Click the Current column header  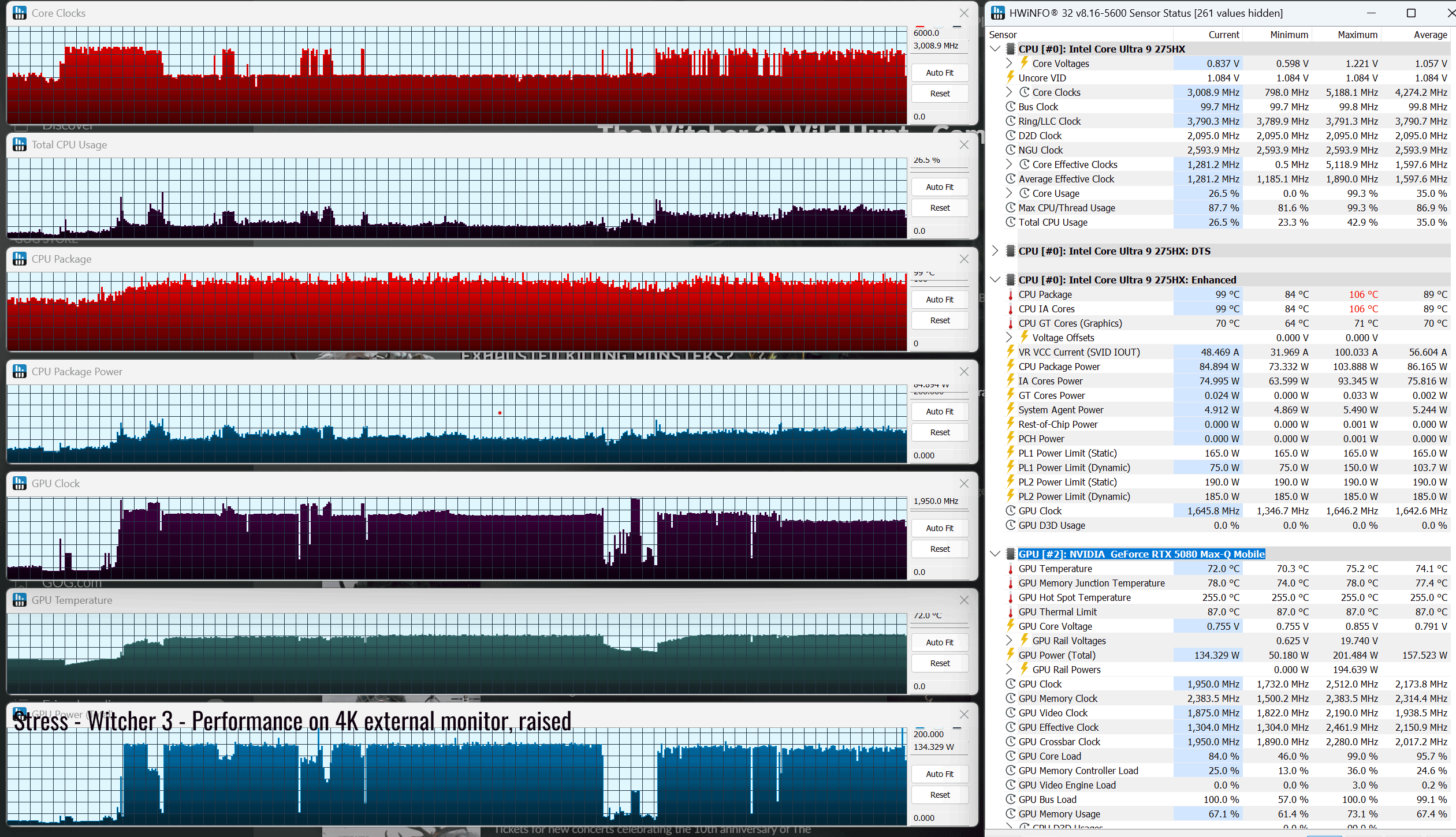(x=1208, y=35)
